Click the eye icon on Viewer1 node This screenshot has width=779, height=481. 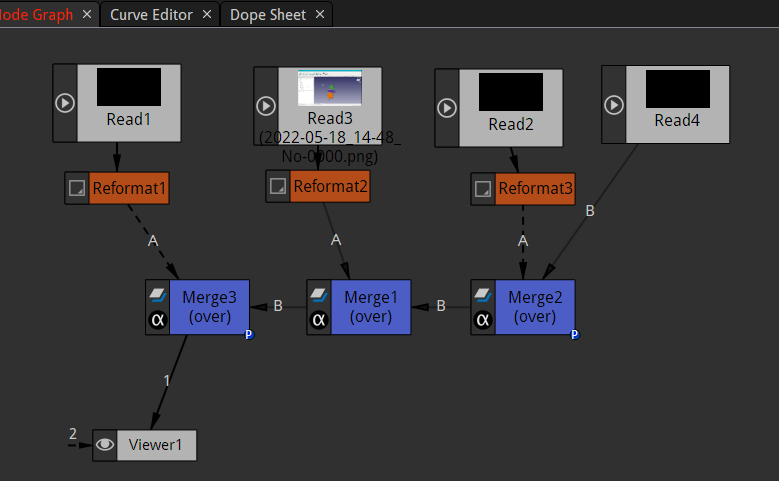point(105,445)
